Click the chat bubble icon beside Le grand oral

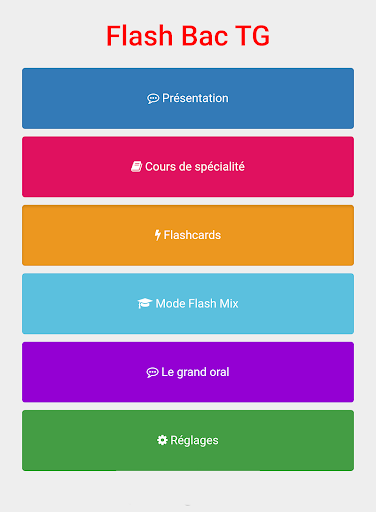[152, 372]
